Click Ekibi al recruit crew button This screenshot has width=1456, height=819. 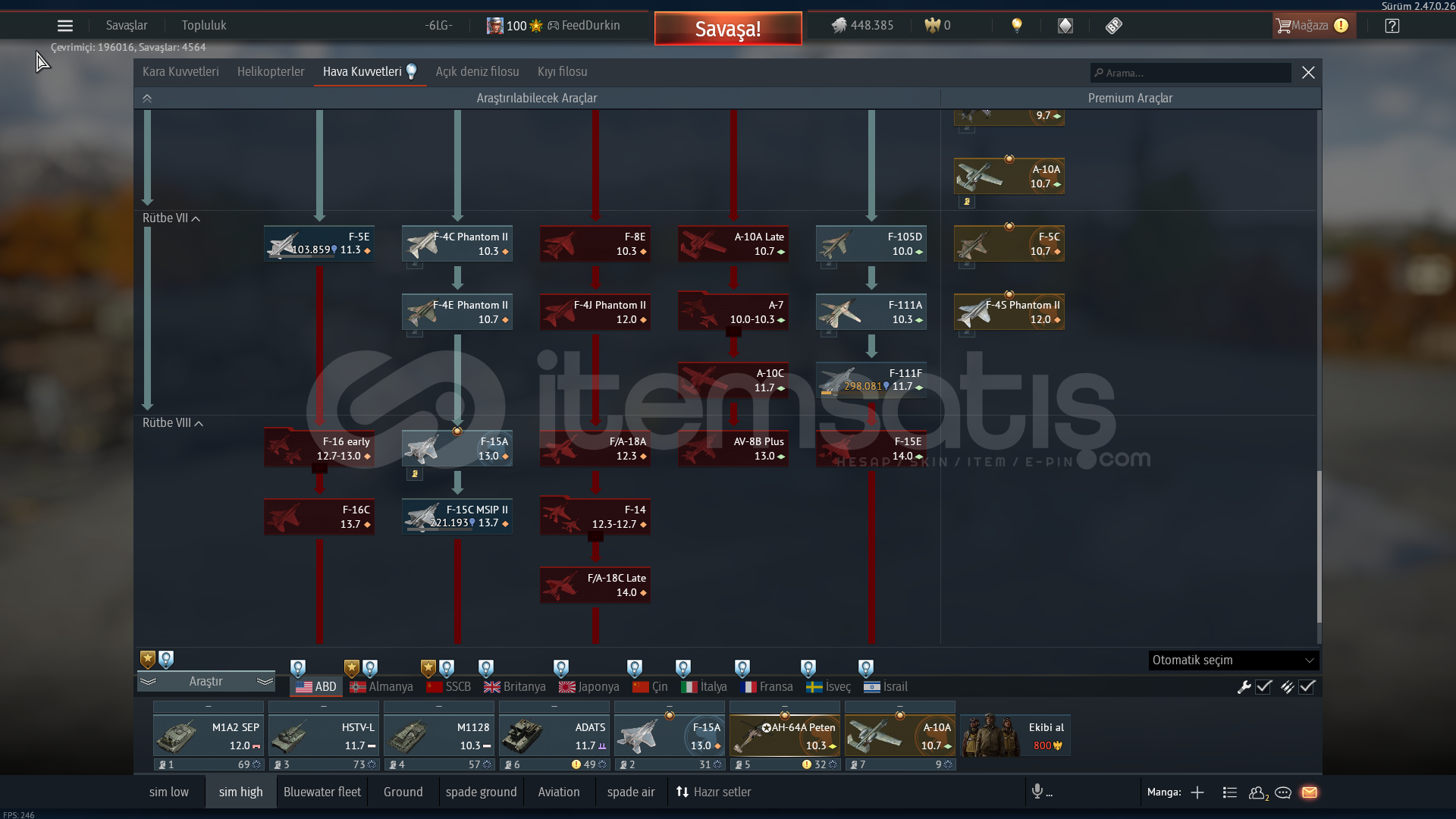[x=1015, y=736]
